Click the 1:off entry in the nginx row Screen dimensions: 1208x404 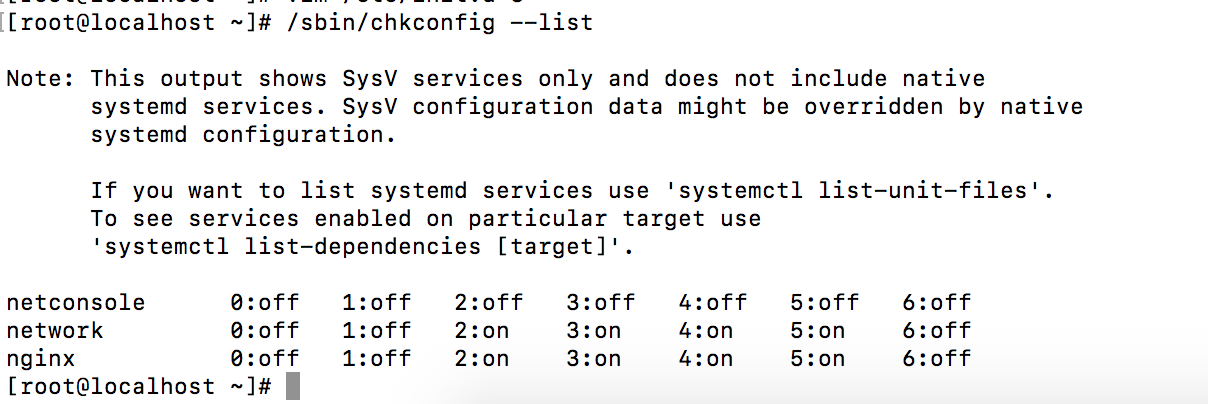click(x=376, y=359)
